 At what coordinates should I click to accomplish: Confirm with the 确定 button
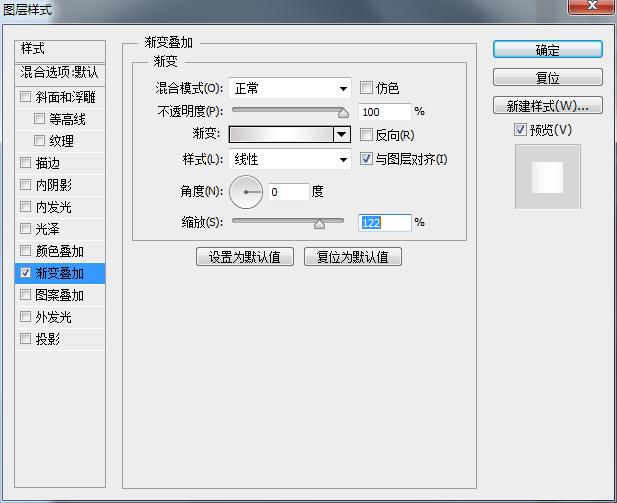pos(547,50)
